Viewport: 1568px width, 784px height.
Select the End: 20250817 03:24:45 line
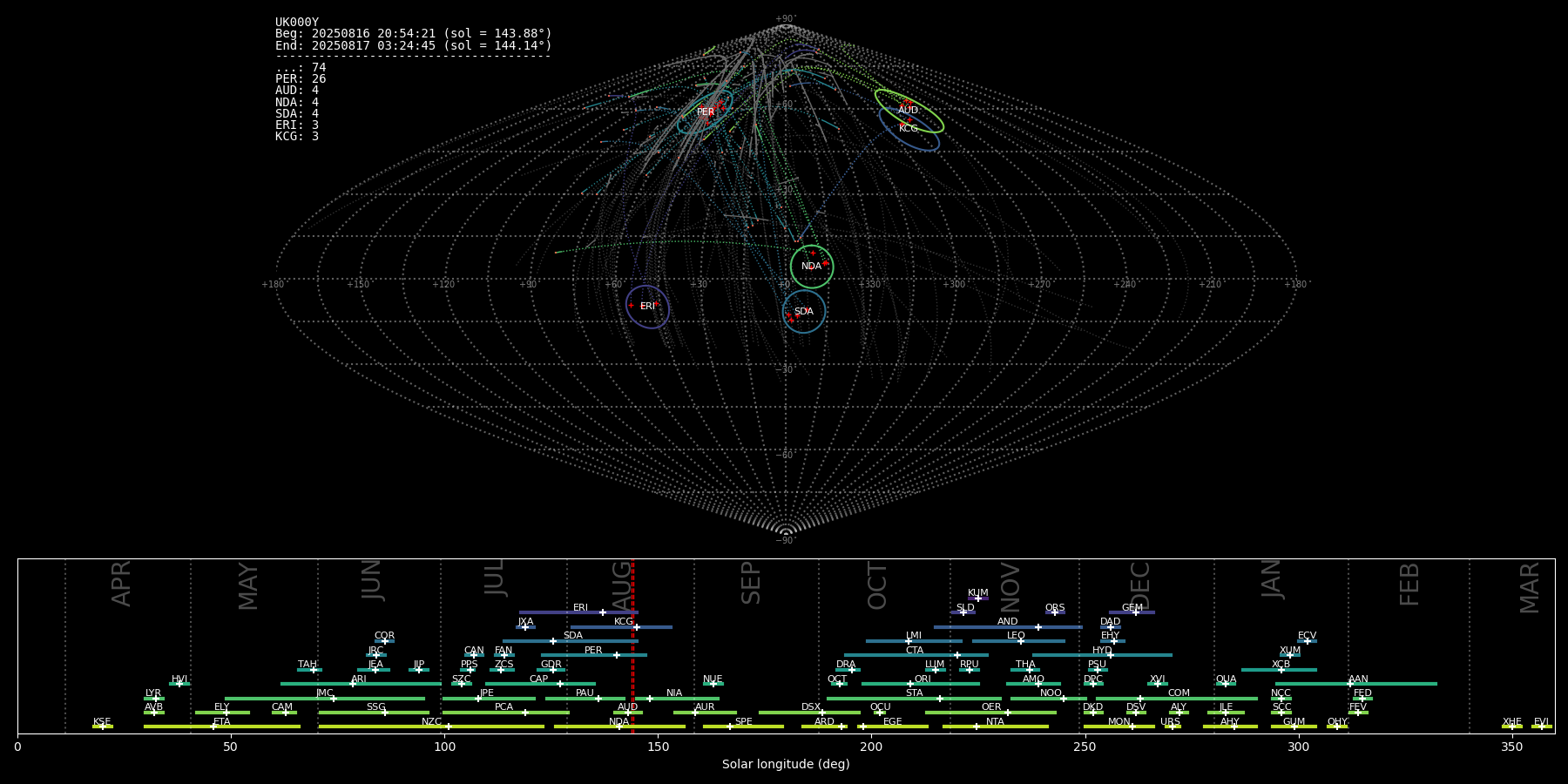pos(414,45)
